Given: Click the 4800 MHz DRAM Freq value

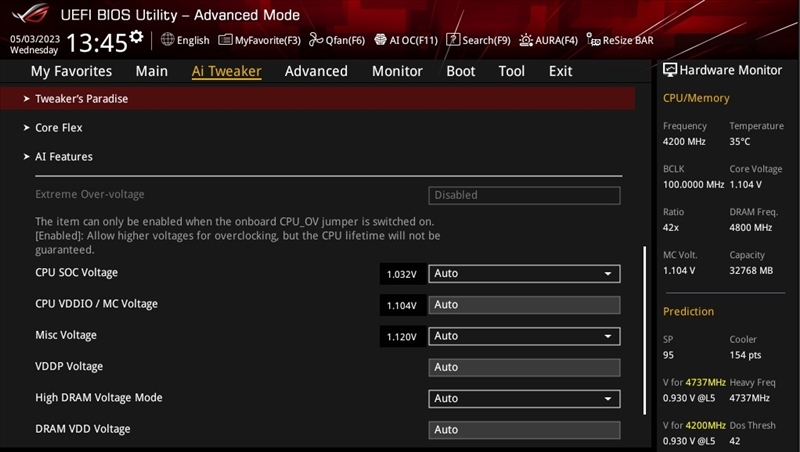Looking at the screenshot, I should (x=751, y=228).
